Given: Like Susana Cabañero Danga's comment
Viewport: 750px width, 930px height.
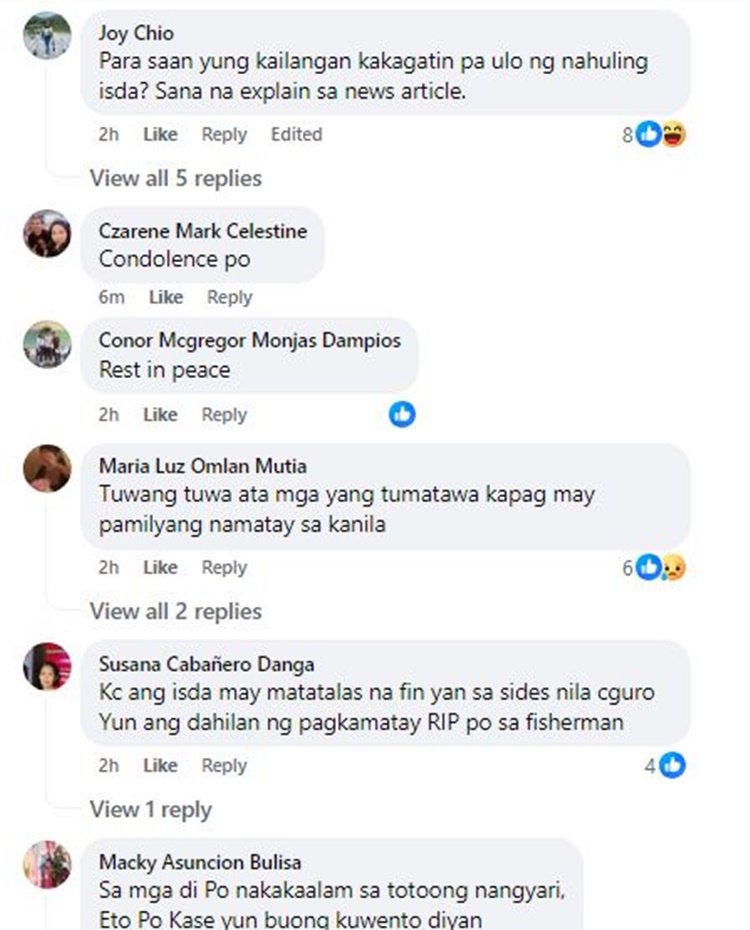Looking at the screenshot, I should click(160, 766).
